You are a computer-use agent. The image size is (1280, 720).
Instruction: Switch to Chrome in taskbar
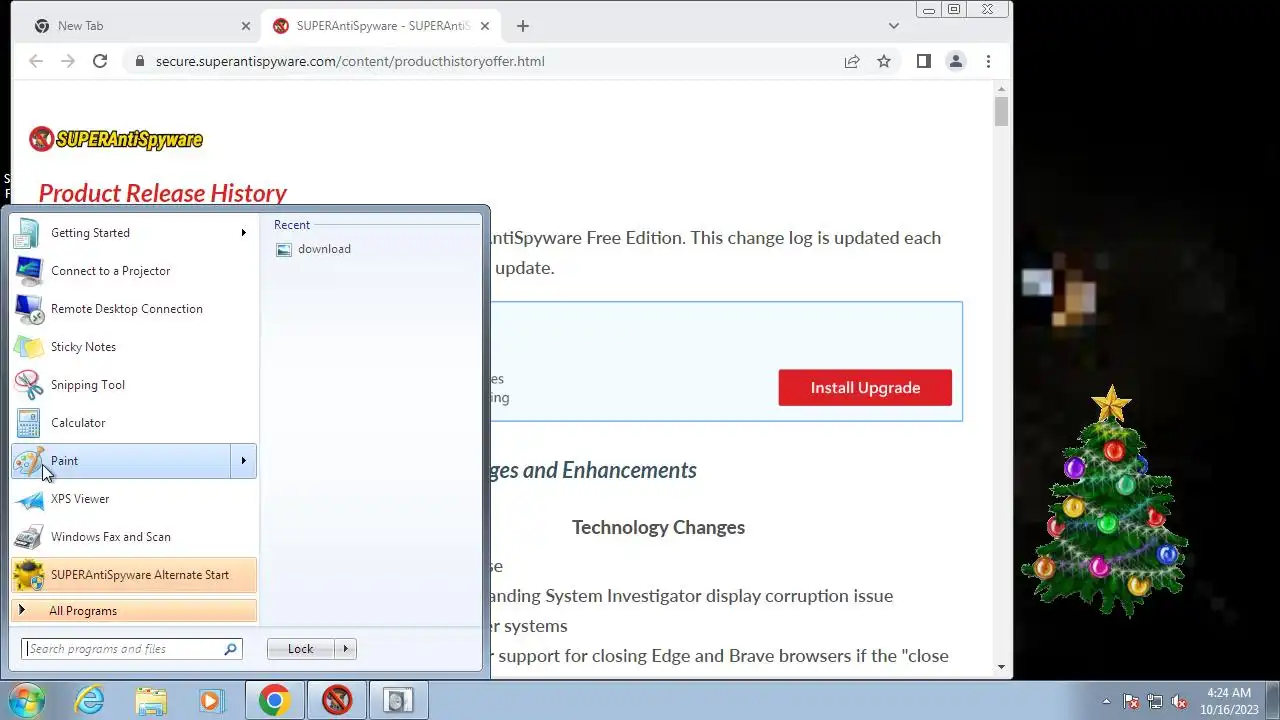pos(275,700)
